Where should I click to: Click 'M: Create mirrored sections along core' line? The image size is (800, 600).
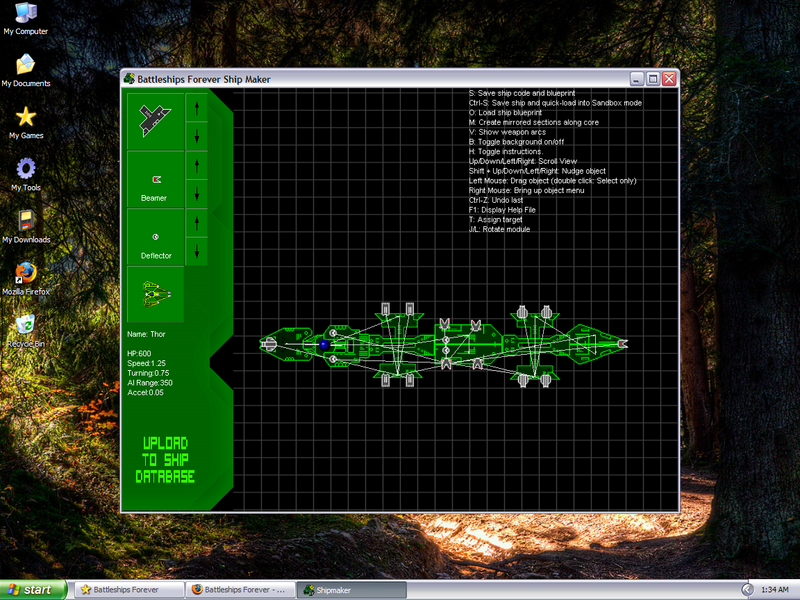534,122
